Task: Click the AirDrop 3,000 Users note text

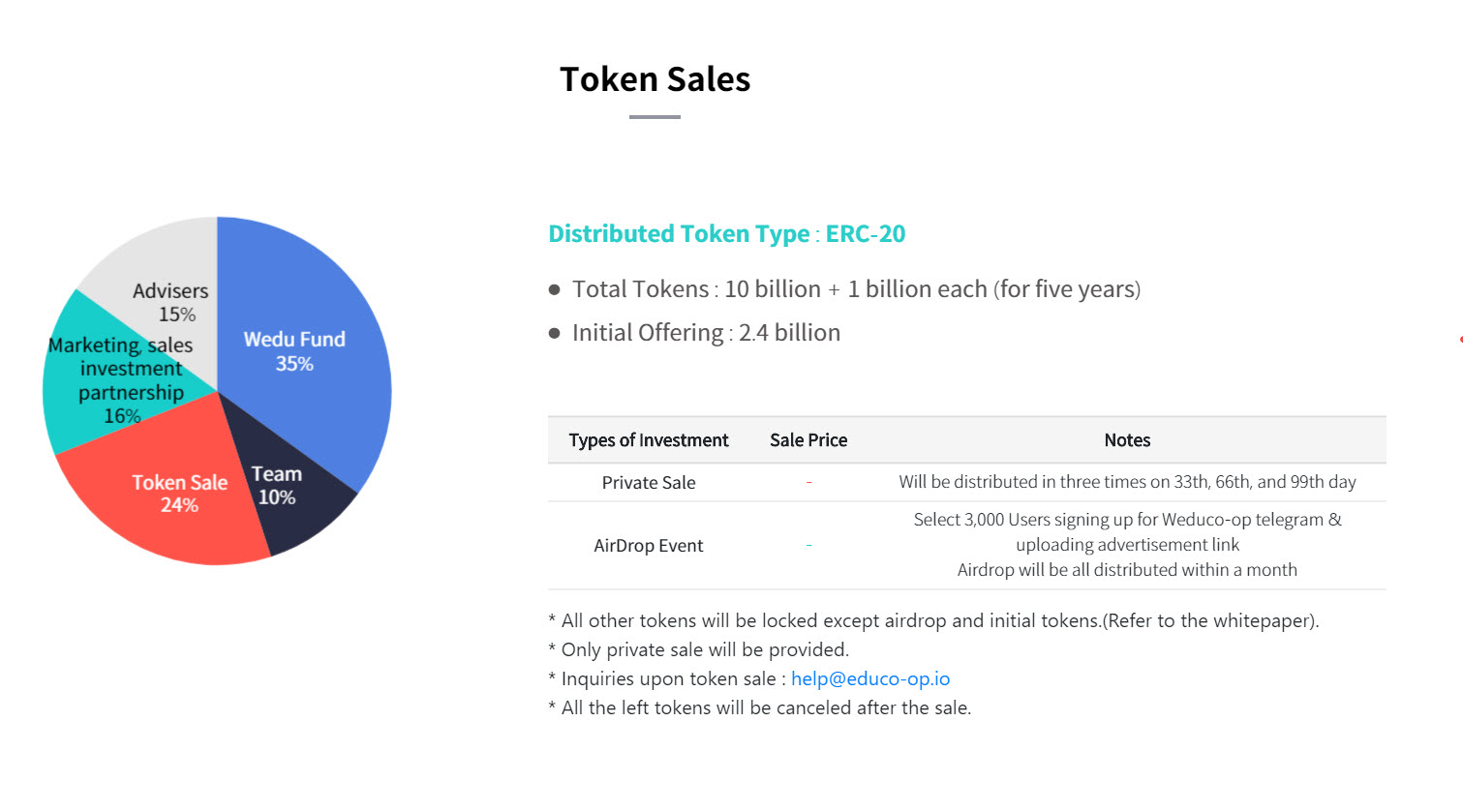Action: 1127,520
